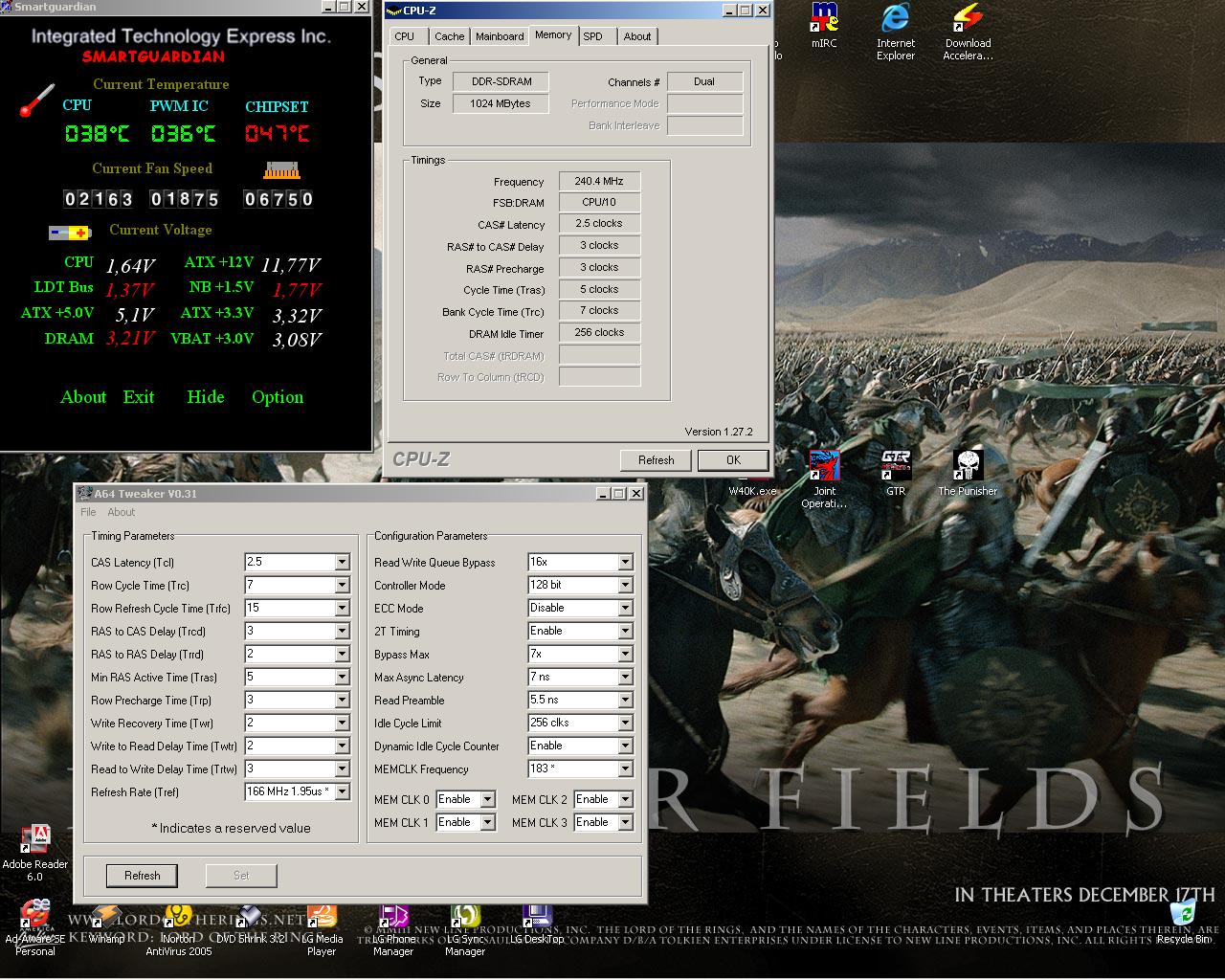This screenshot has height=980, width=1225.
Task: Expand Read Write Queue Bypass dropdown
Action: [x=625, y=562]
